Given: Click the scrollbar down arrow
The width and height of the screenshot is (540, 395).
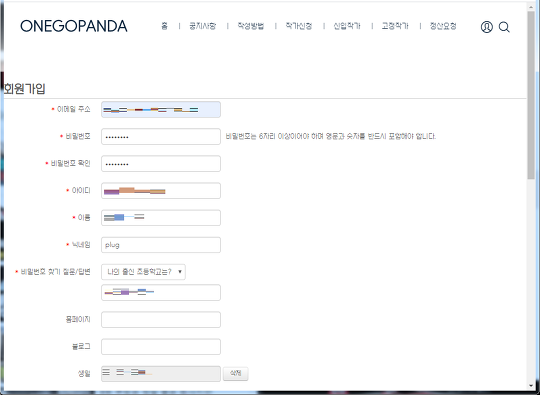Looking at the screenshot, I should pyautogui.click(x=531, y=386).
